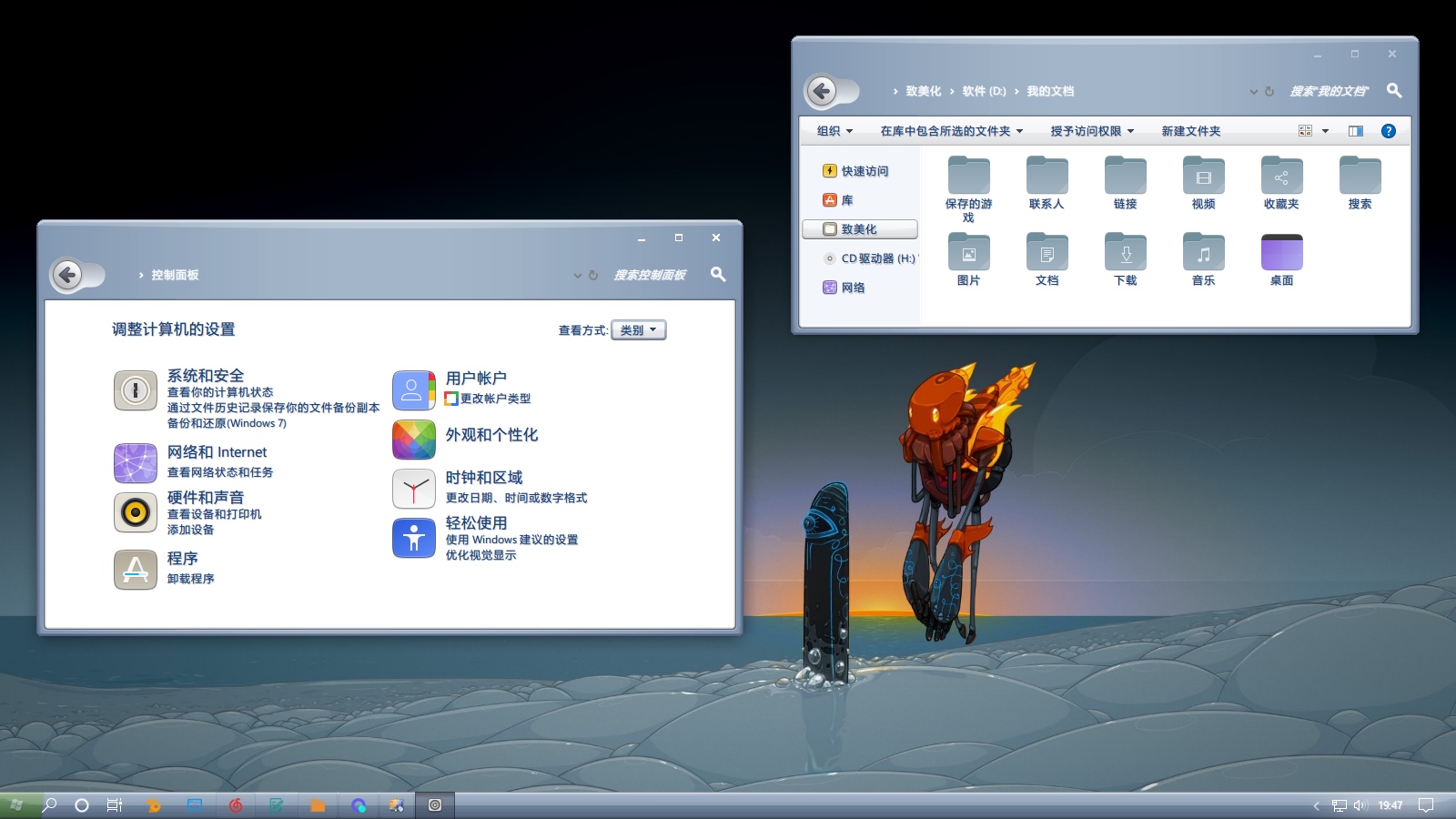Open Programs (程序) category icon
Image resolution: width=1456 pixels, height=819 pixels.
tap(136, 570)
